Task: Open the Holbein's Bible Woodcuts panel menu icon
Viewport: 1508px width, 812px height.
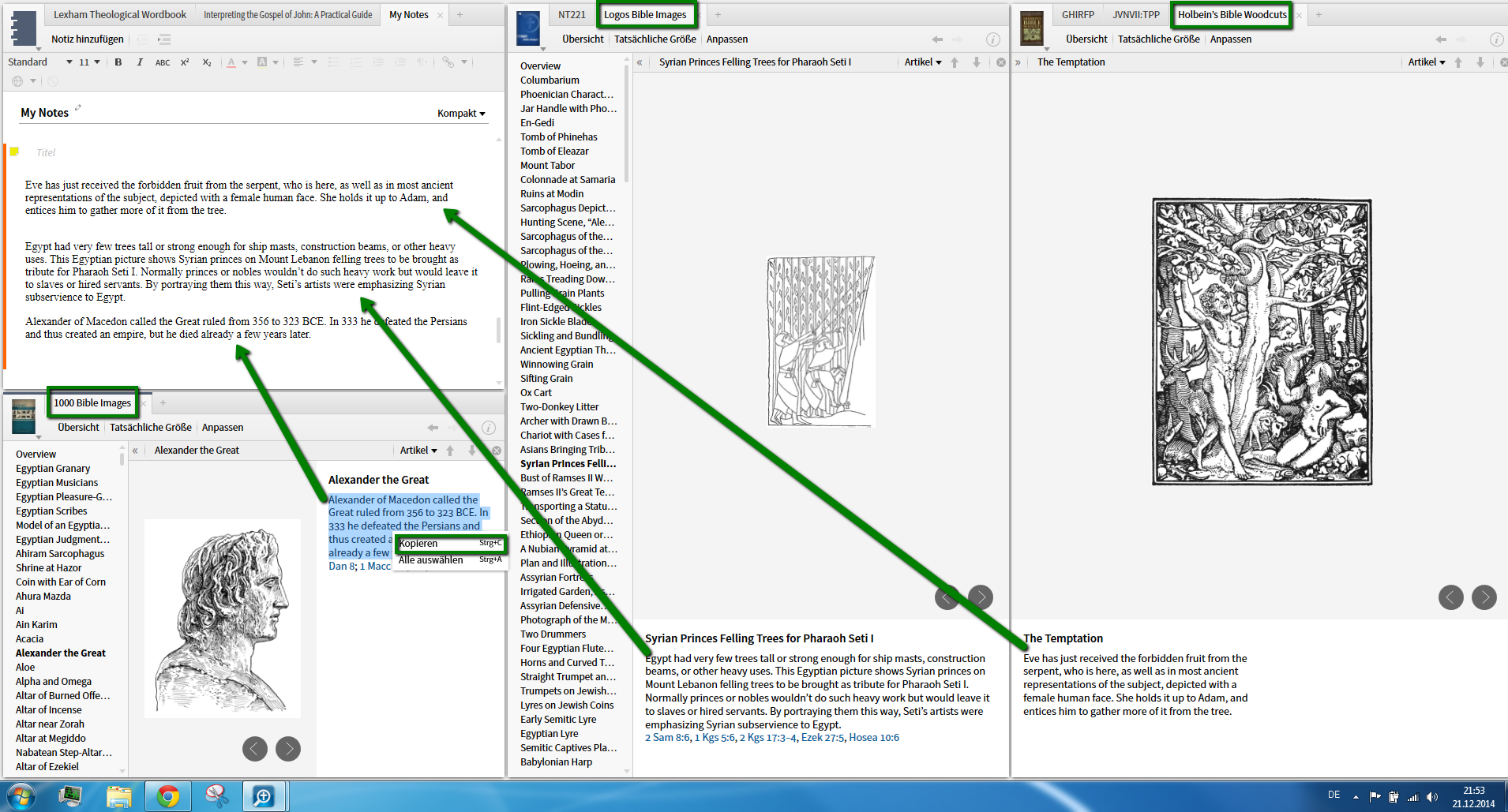Action: (1032, 28)
